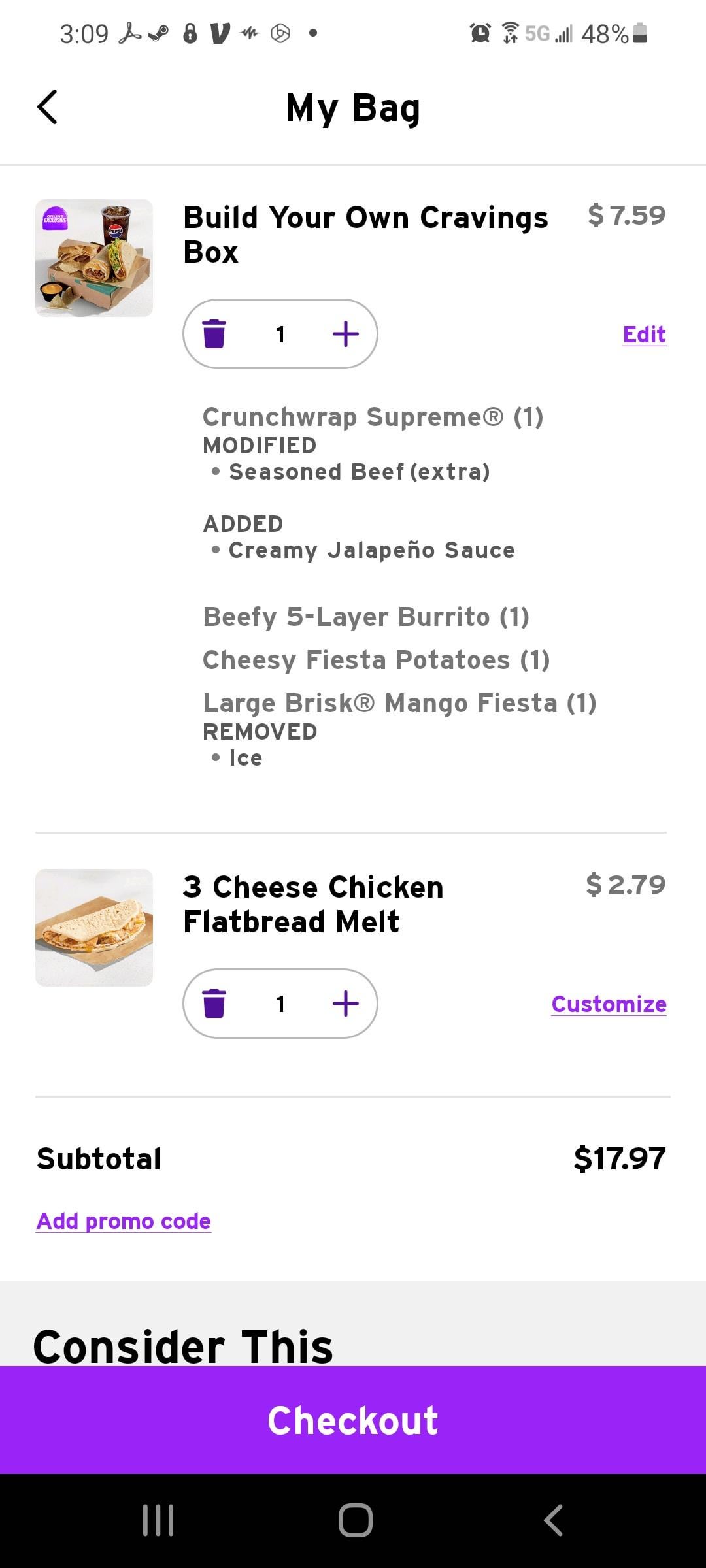Tap the Crunchwrap Supreme item line
The height and width of the screenshot is (1568, 706).
[x=373, y=417]
